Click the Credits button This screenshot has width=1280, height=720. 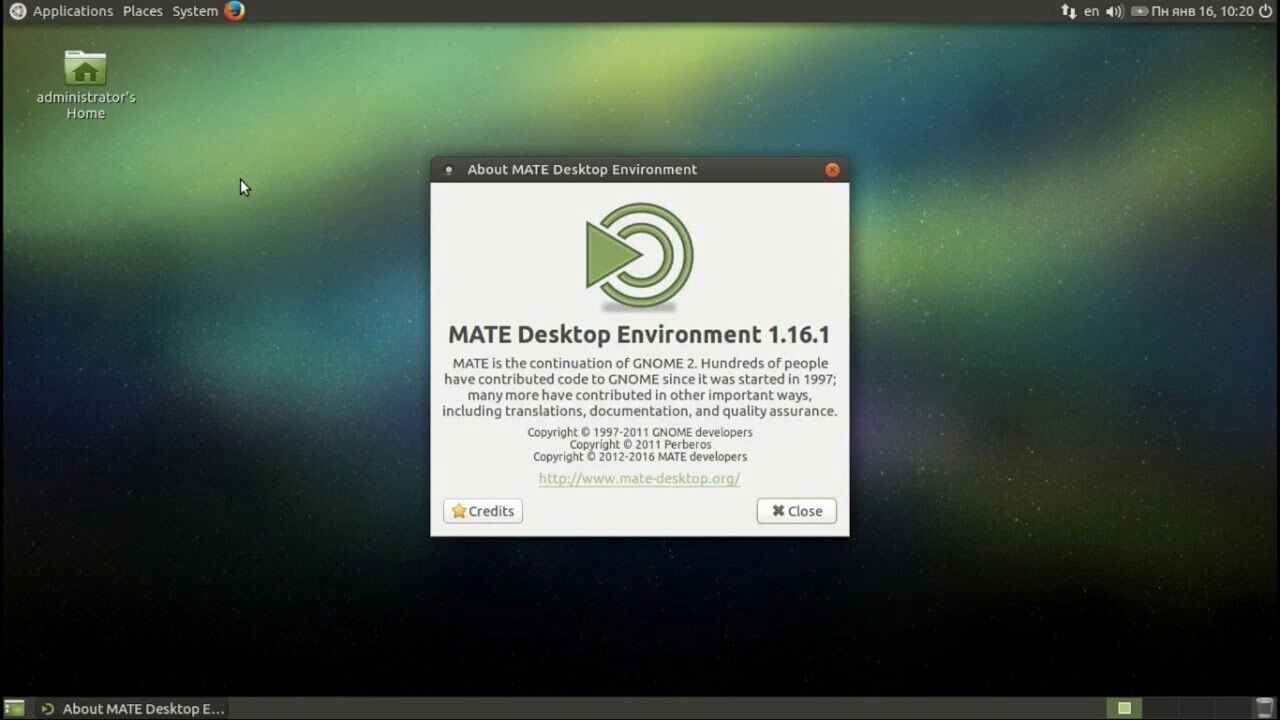483,511
